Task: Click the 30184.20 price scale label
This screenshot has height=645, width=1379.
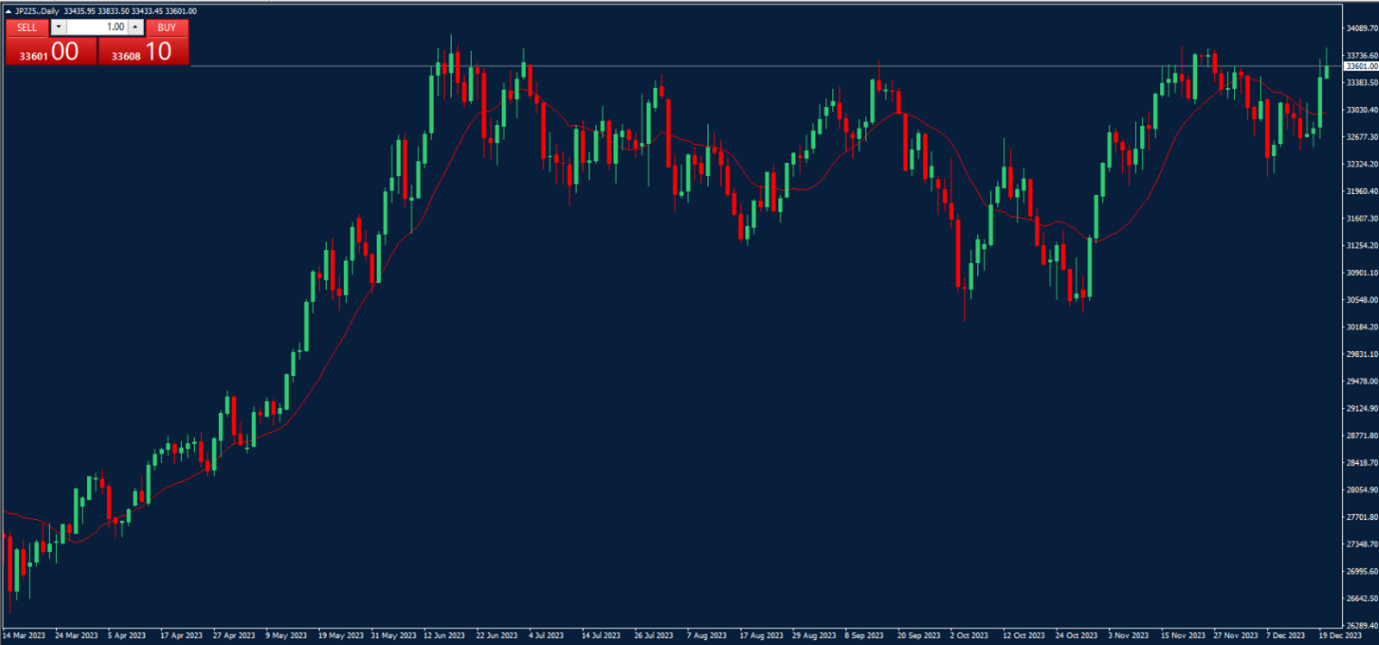Action: tap(1361, 327)
